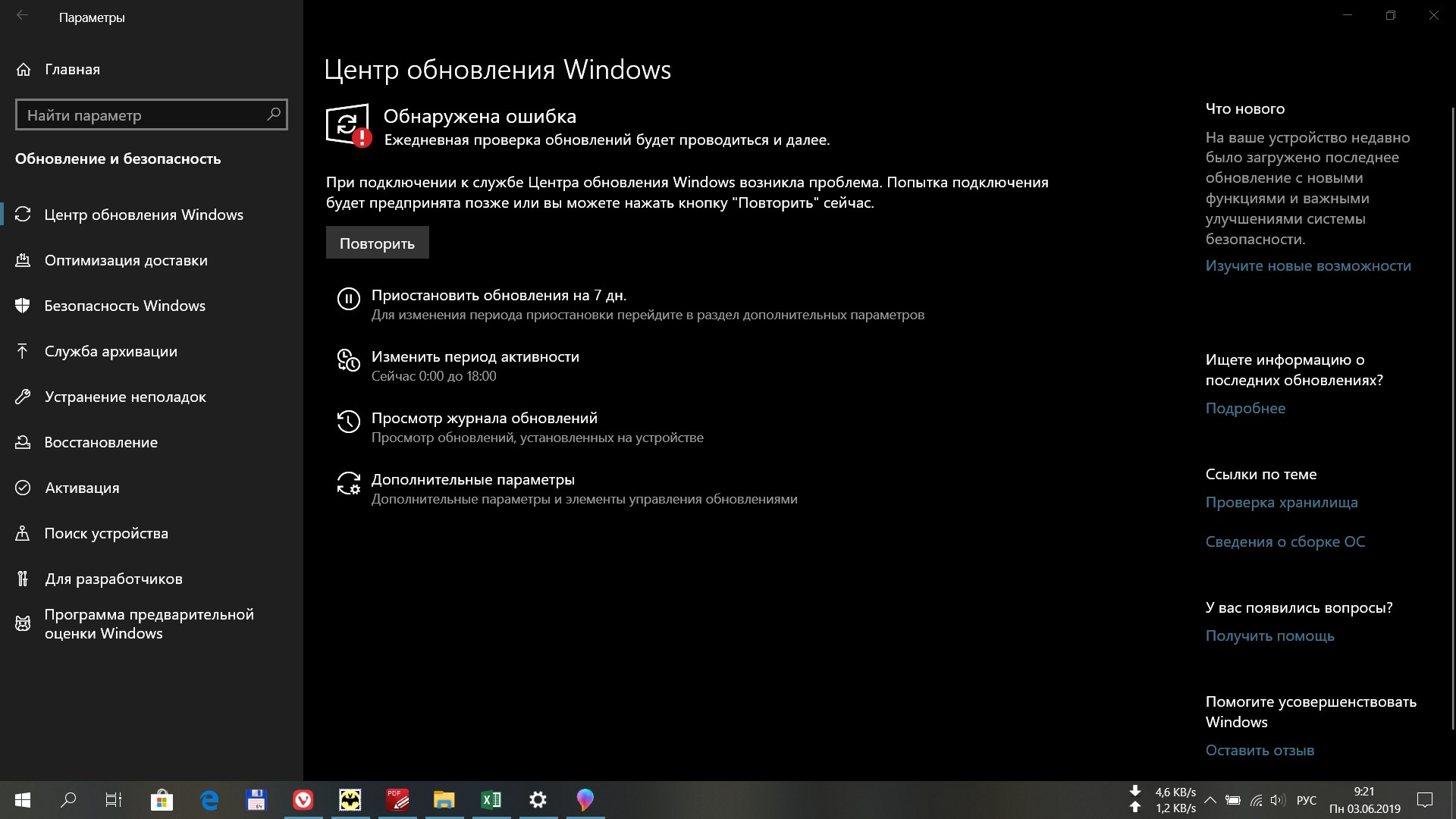This screenshot has width=1456, height=819.
Task: Launch Microsoft Store from taskbar
Action: [x=162, y=800]
